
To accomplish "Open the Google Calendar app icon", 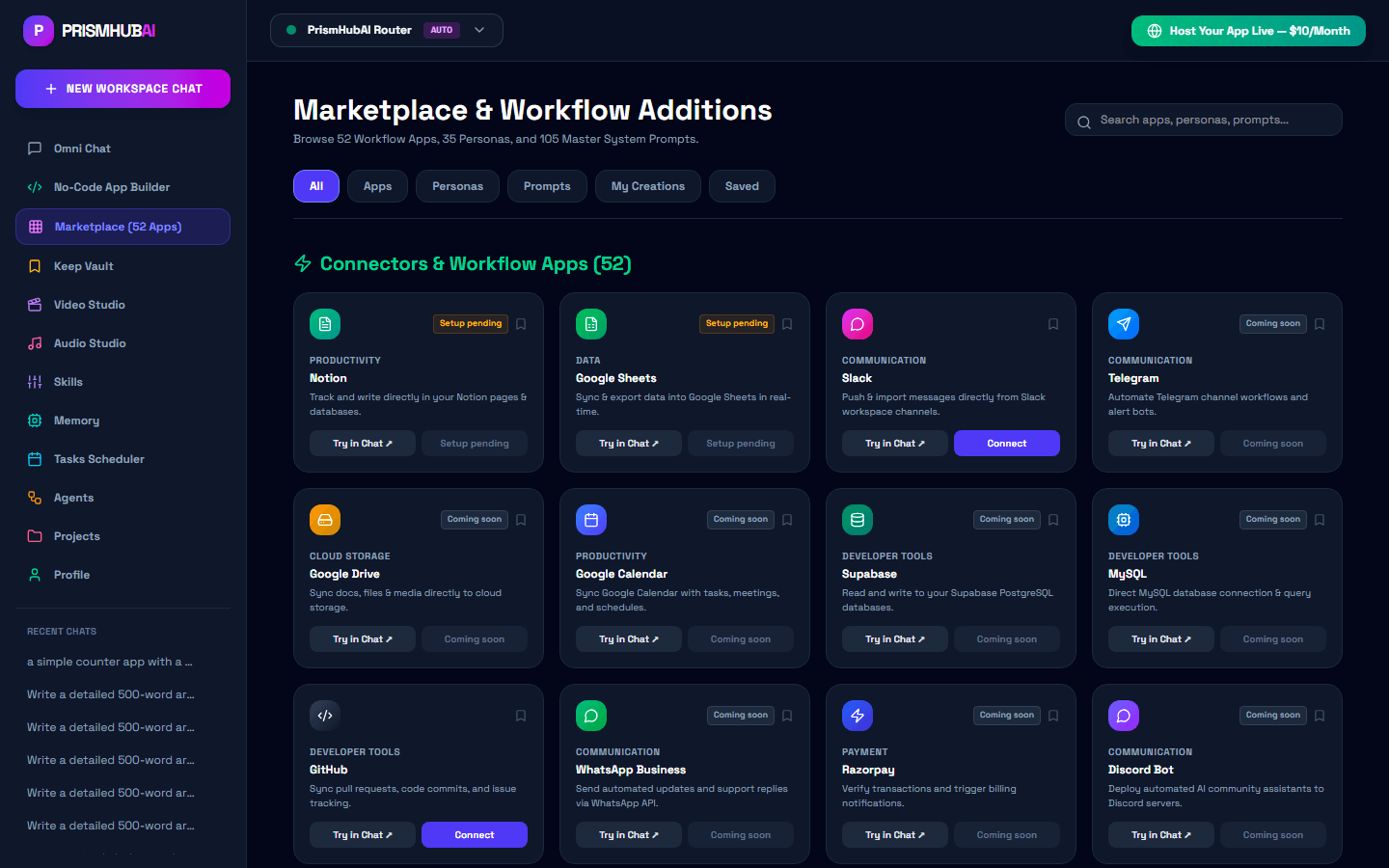I will click(x=591, y=520).
